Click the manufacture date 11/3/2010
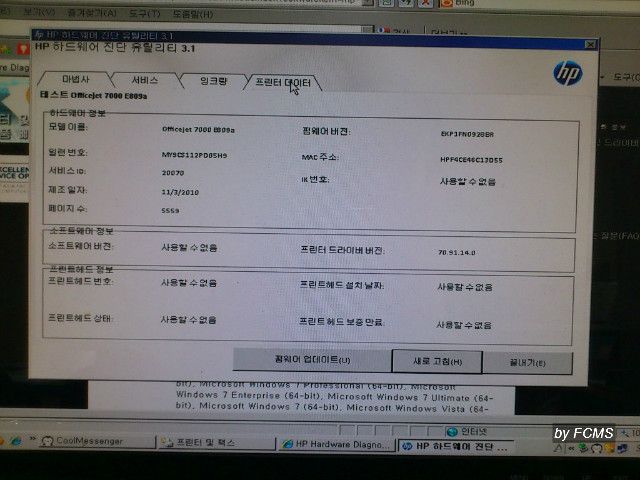 coord(180,192)
